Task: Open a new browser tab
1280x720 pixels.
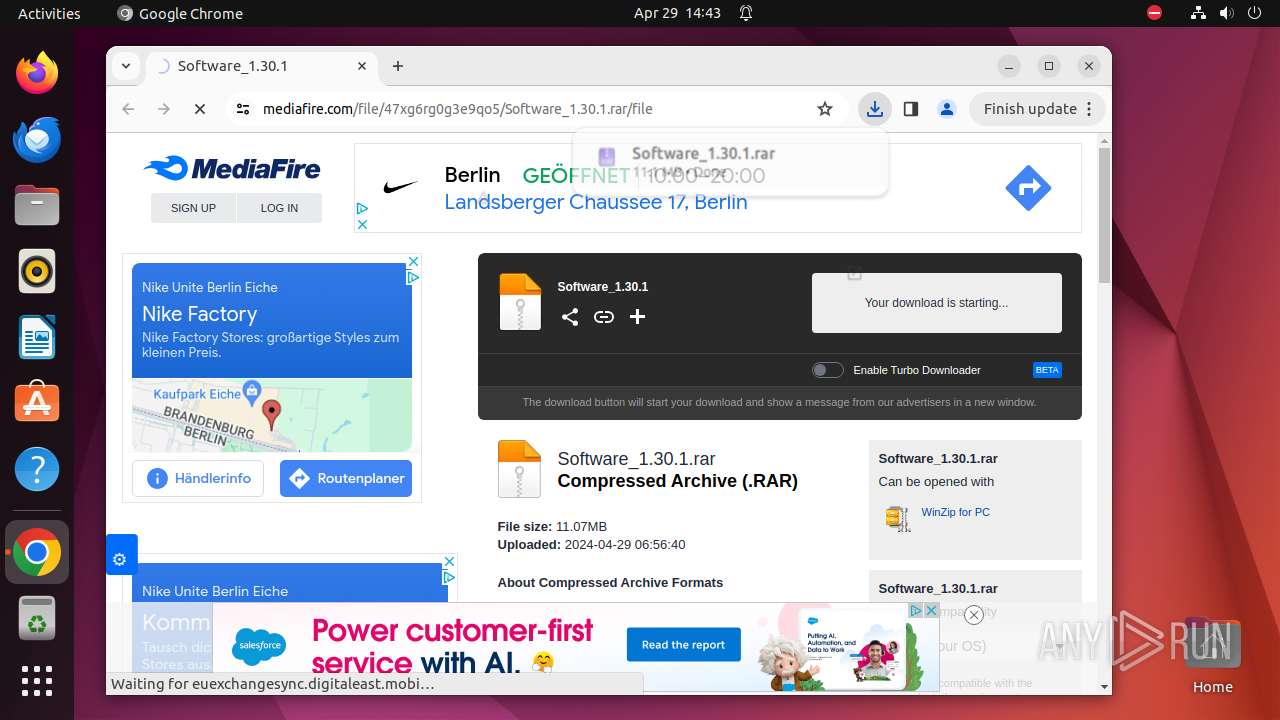Action: point(398,66)
